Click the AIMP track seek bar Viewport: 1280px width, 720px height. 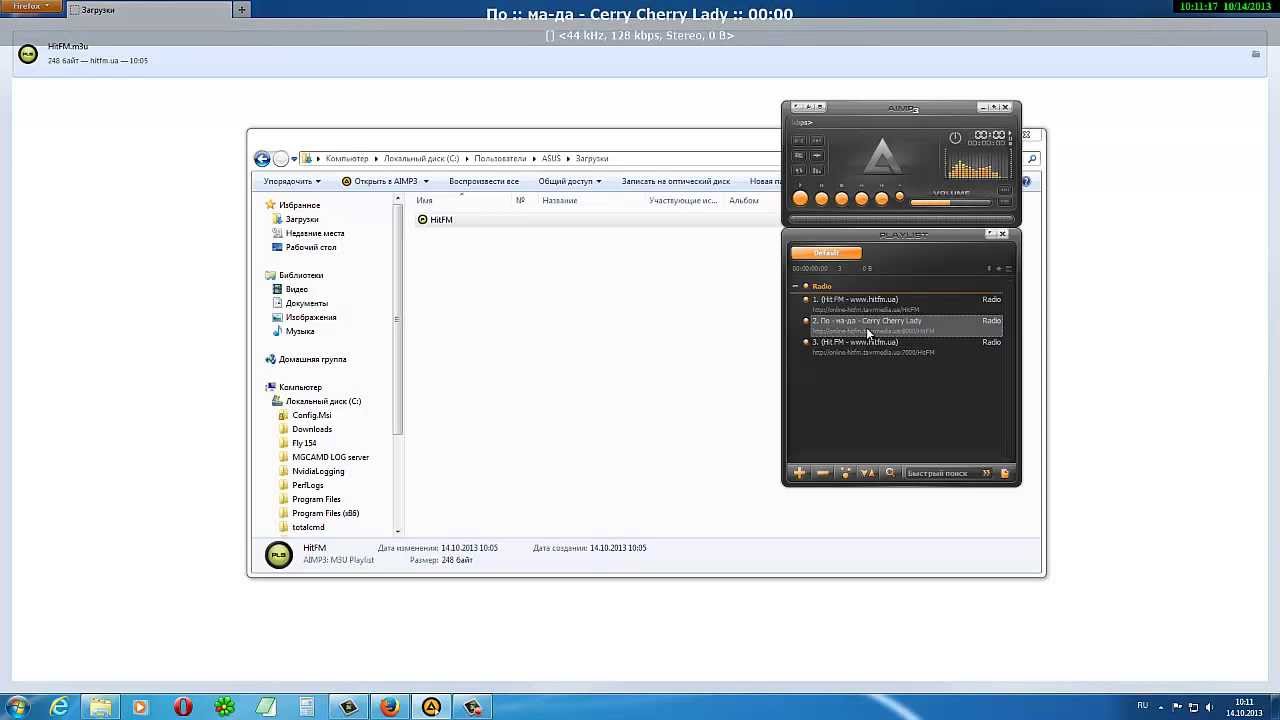point(901,219)
